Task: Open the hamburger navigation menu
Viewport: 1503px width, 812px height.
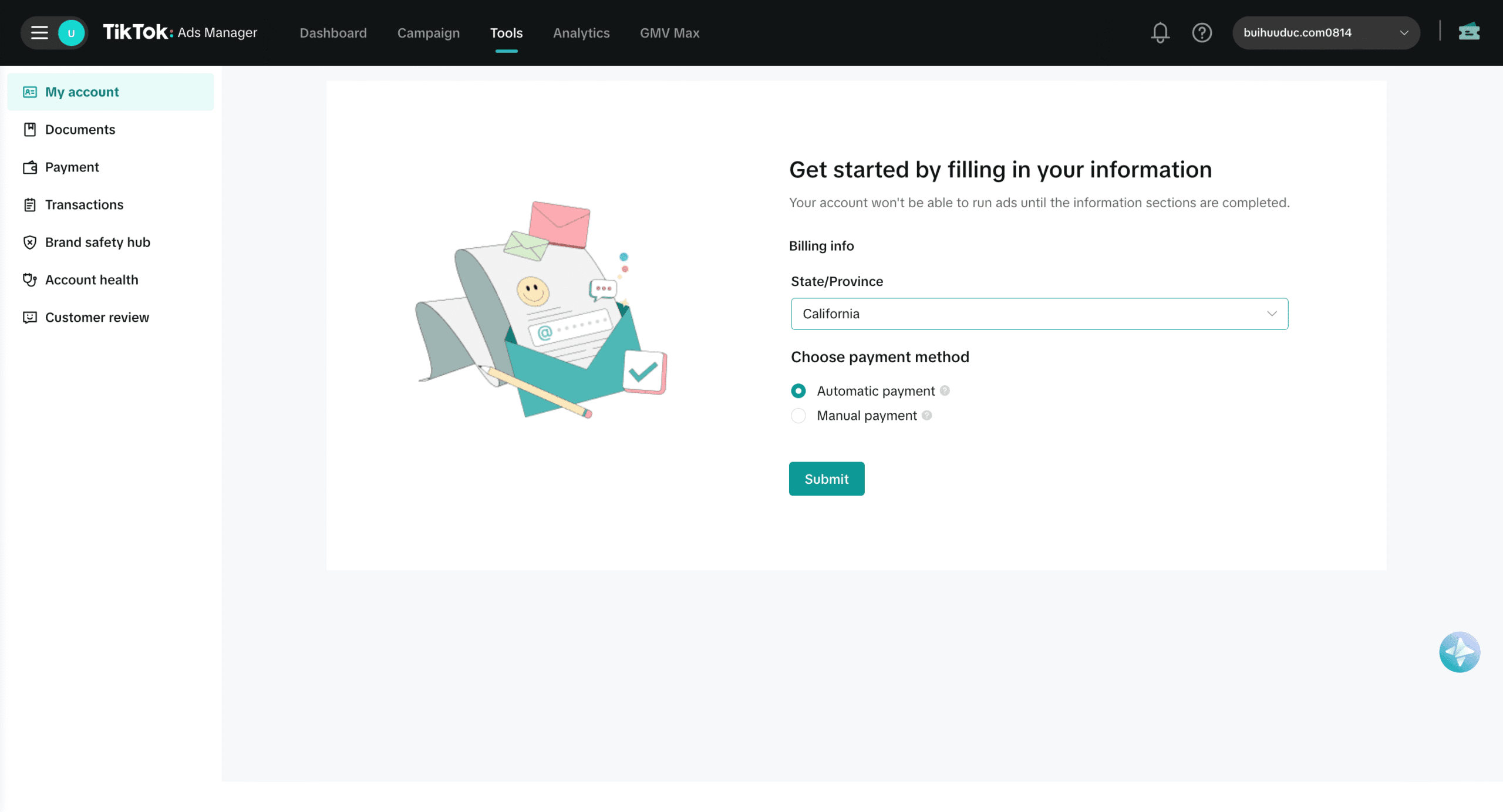Action: point(39,33)
